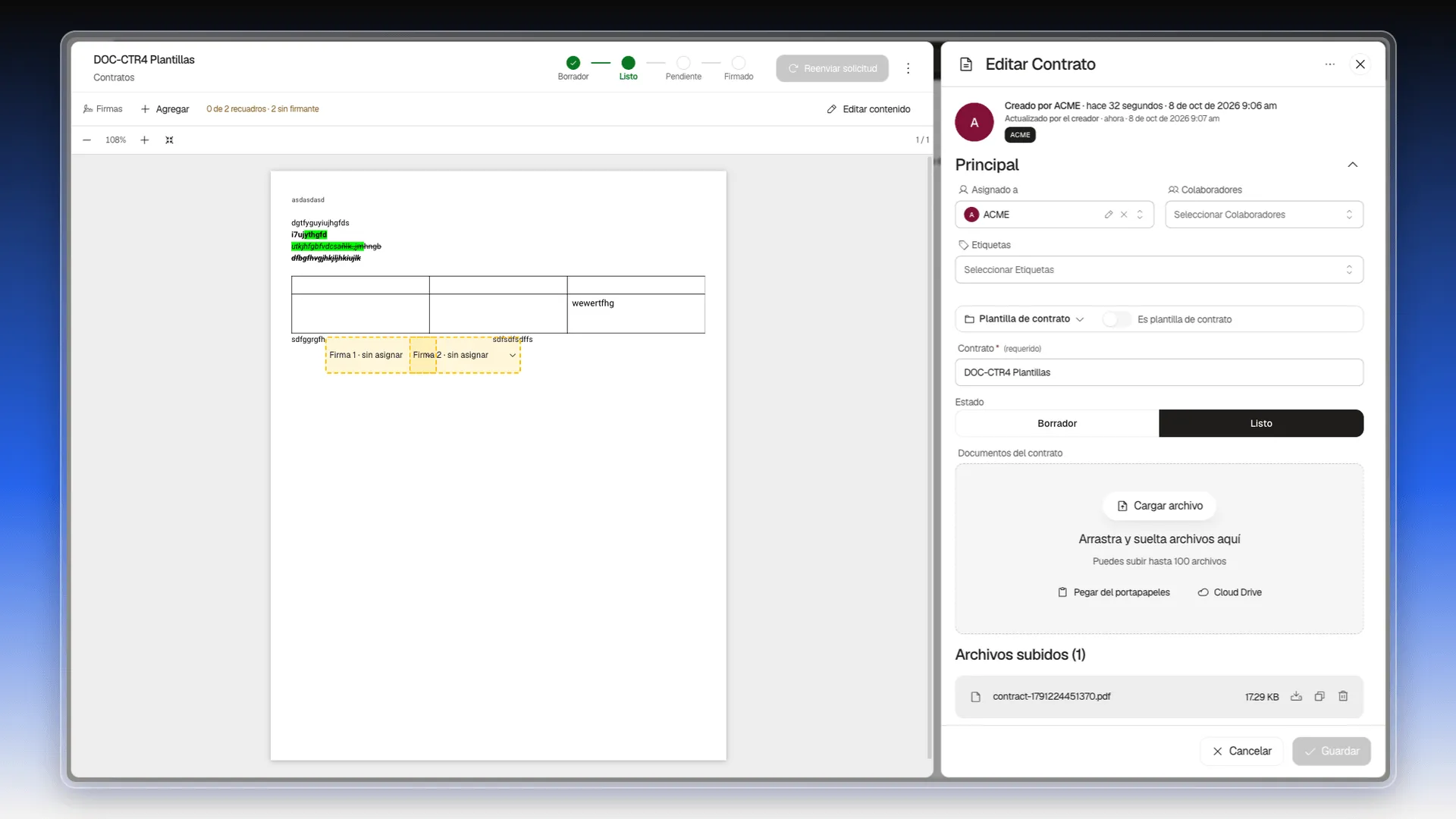The image size is (1456, 819).
Task: Click the 108% zoom level value
Action: click(x=115, y=140)
